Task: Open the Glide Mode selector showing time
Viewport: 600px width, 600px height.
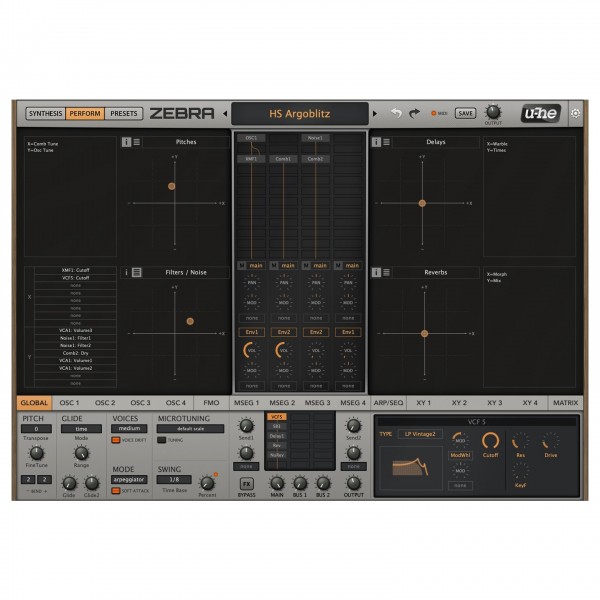Action: pyautogui.click(x=81, y=429)
